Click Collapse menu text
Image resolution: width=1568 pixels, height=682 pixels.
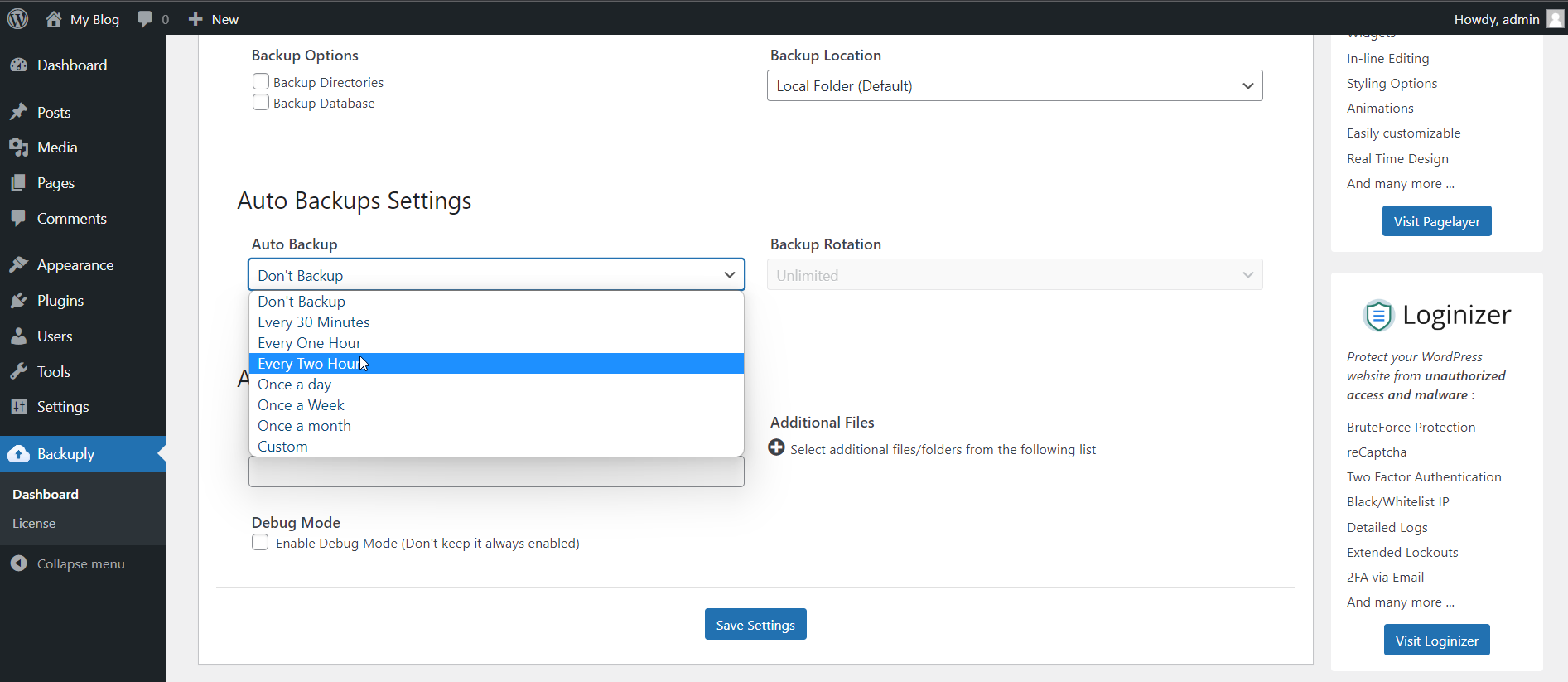point(81,563)
